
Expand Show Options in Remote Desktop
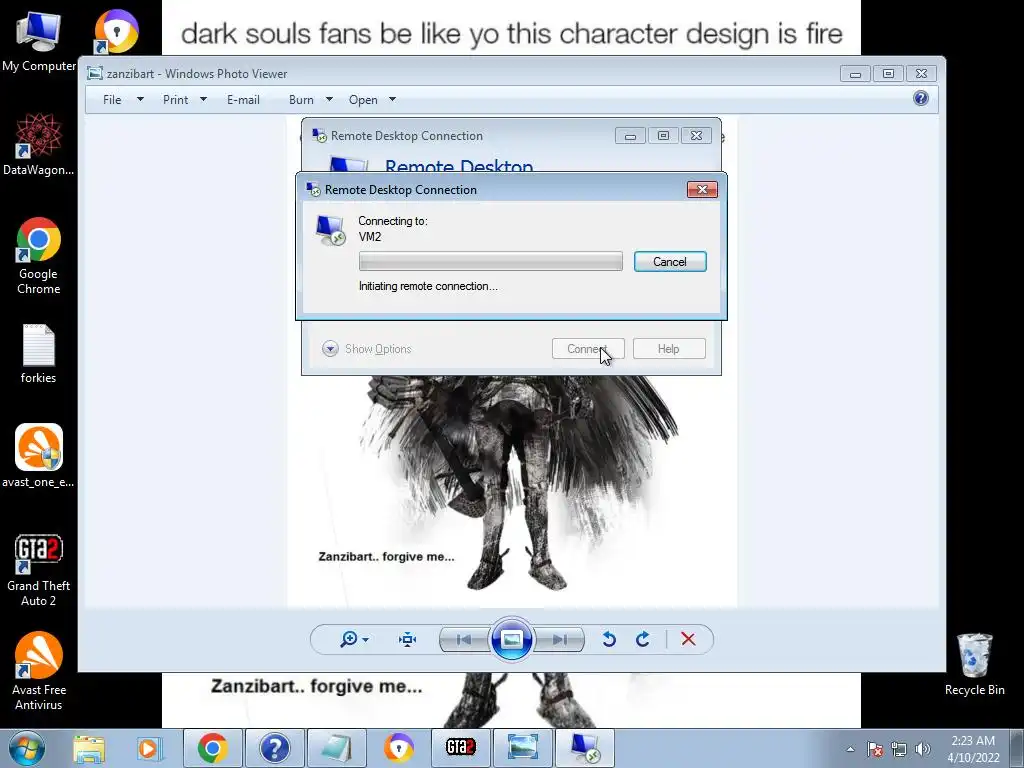[x=367, y=349]
